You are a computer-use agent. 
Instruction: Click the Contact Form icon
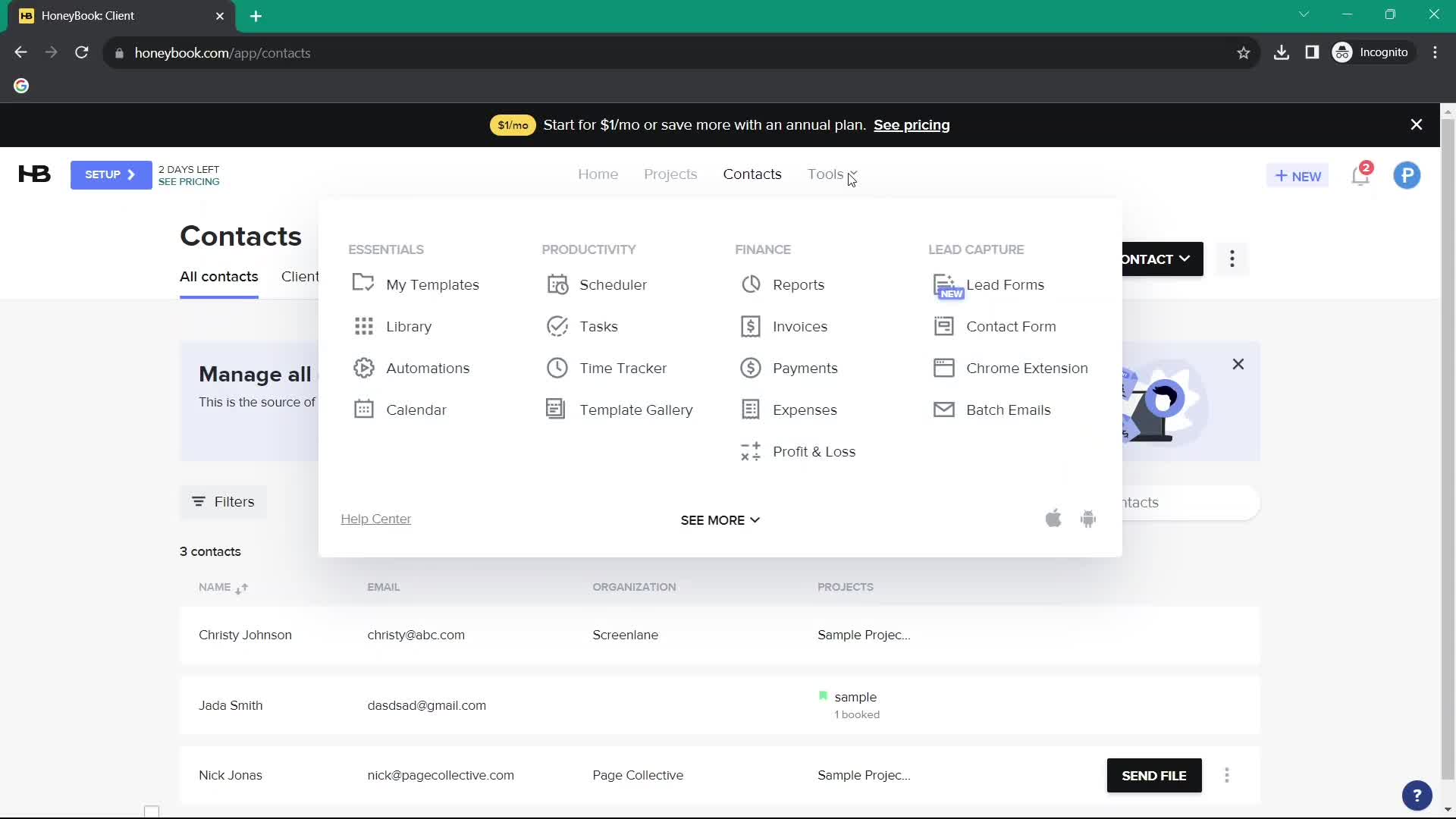[x=944, y=326]
